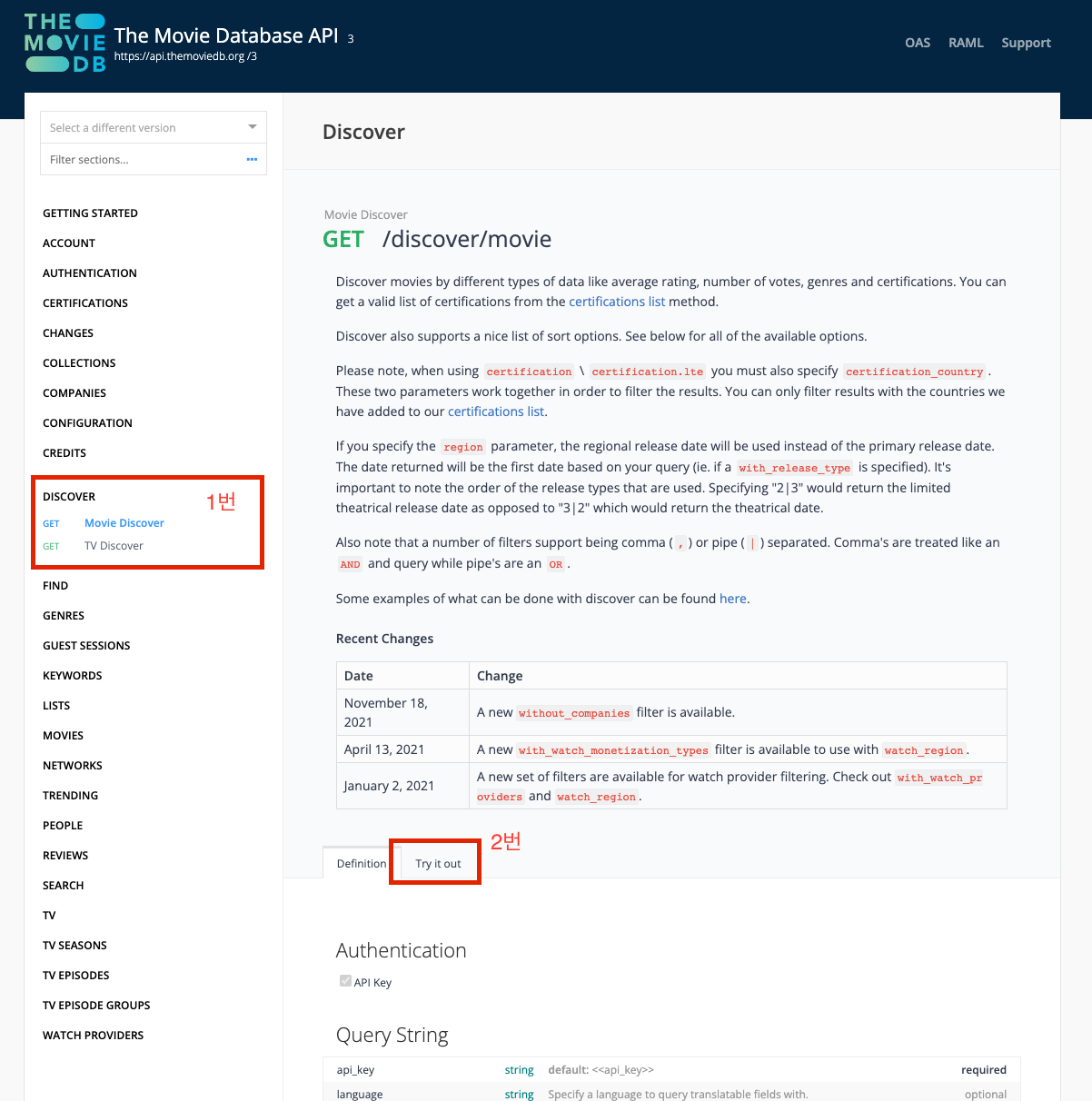Collapse the Discover section
Viewport: 1092px width, 1101px height.
click(69, 497)
